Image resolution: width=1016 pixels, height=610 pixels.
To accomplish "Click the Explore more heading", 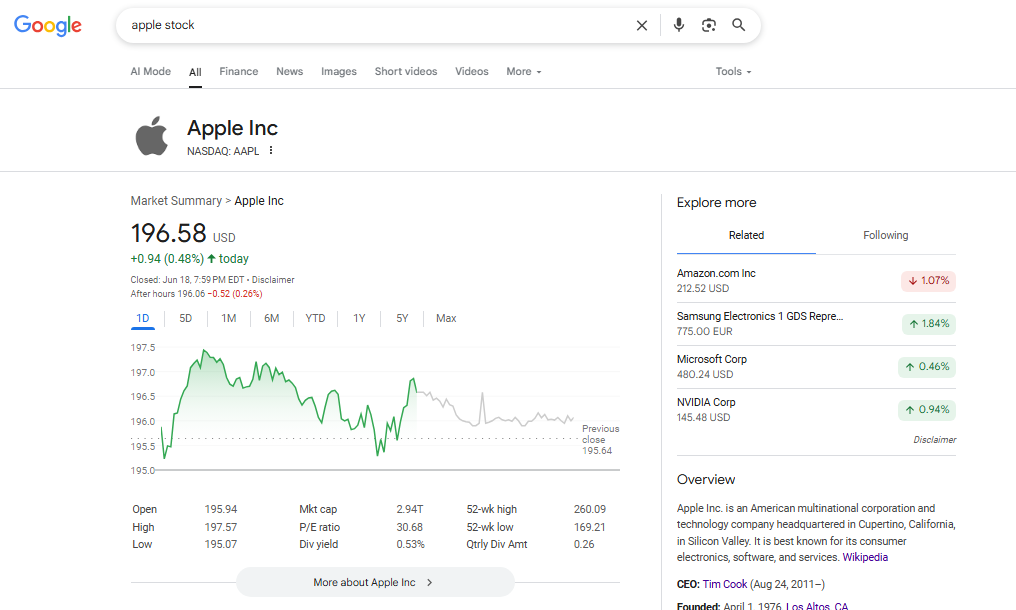I will point(717,202).
